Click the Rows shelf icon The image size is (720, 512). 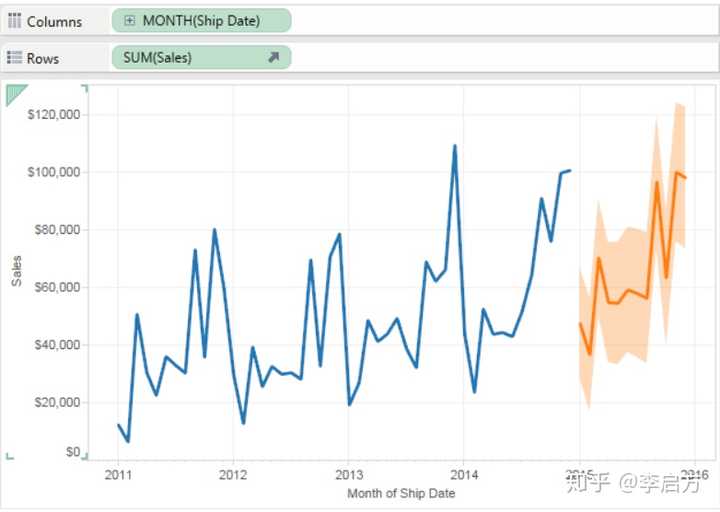click(x=15, y=58)
